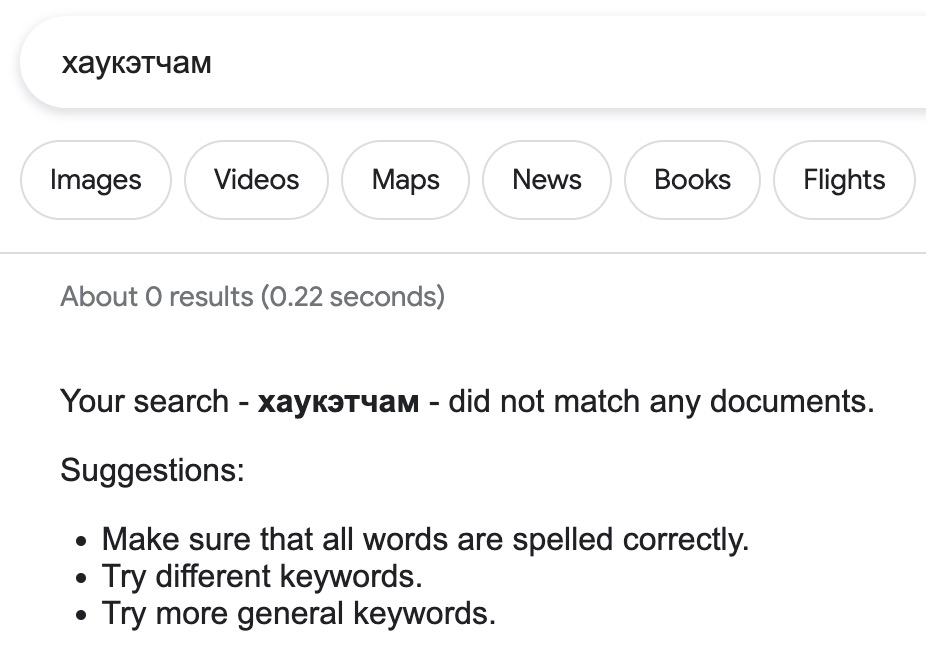Click the 'Try more general keywords.' suggestion
The height and width of the screenshot is (658, 926).
click(x=298, y=613)
